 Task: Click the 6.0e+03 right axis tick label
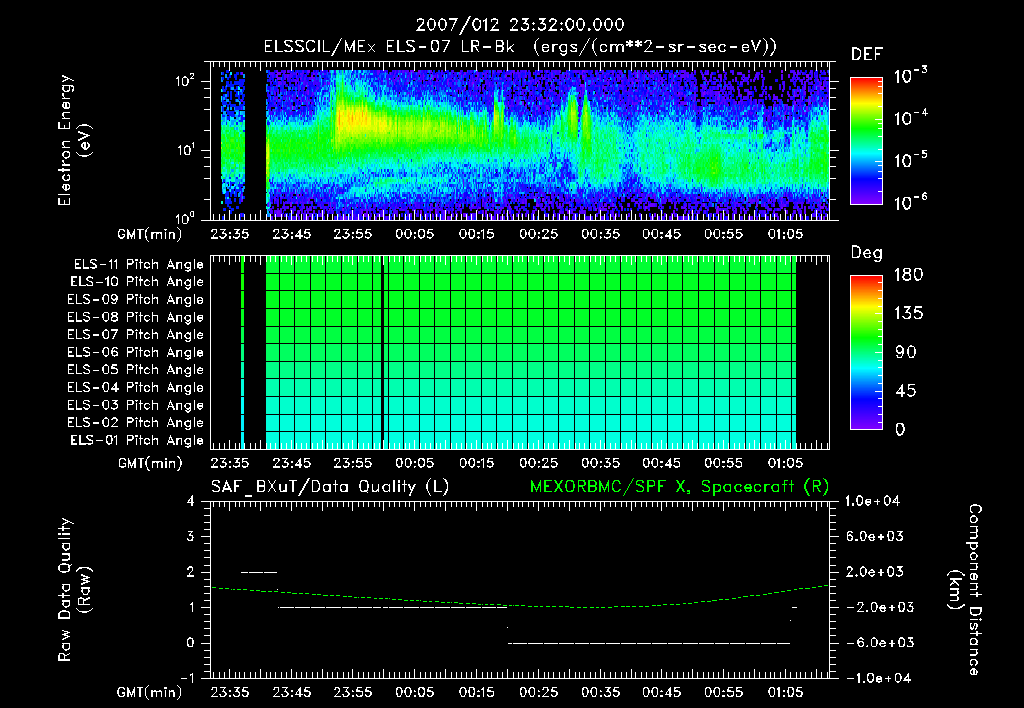[875, 536]
